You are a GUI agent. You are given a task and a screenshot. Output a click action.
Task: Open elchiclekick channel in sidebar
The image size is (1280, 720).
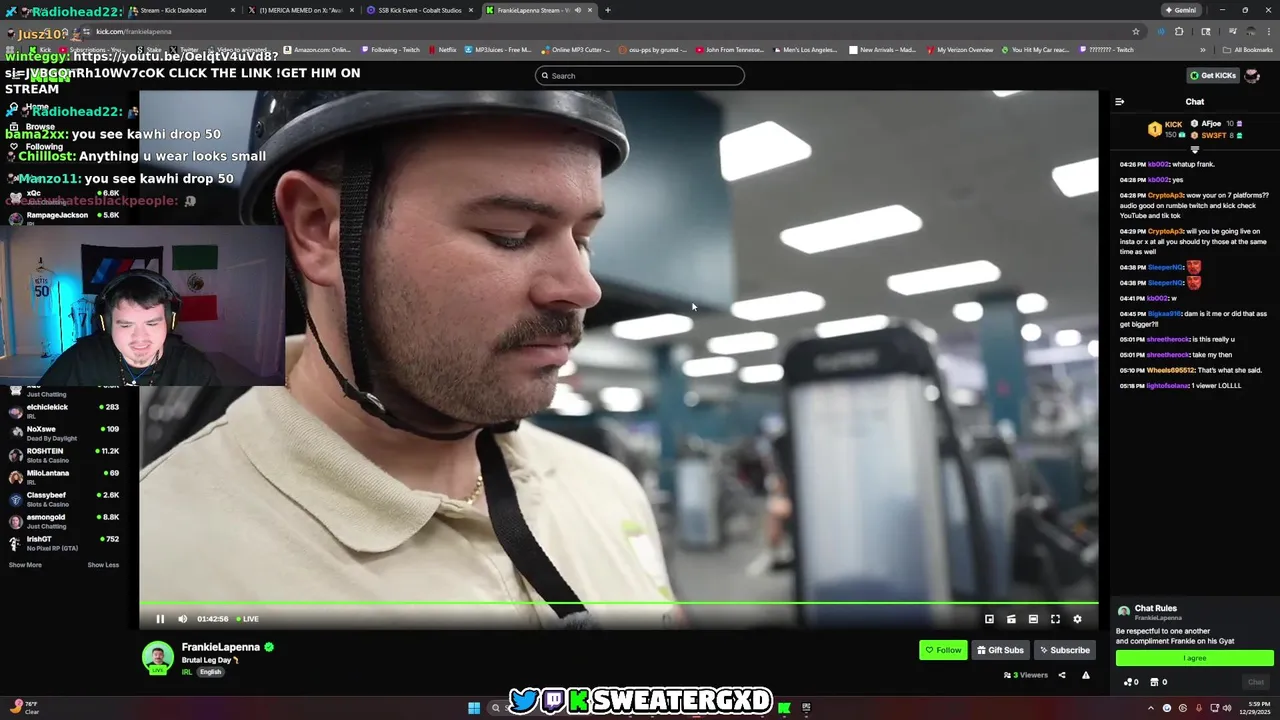pyautogui.click(x=64, y=410)
